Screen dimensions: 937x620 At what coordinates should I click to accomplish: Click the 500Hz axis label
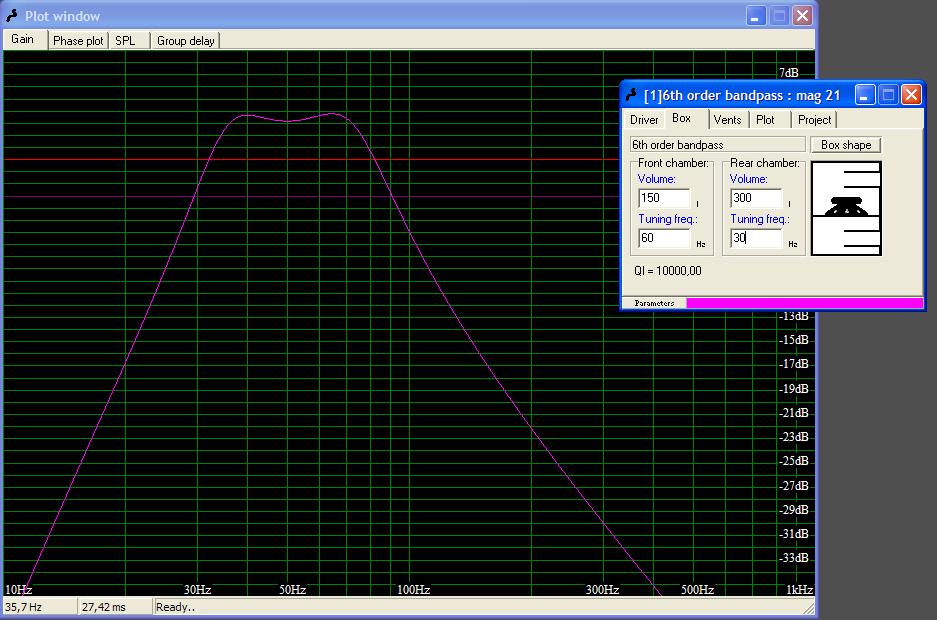pyautogui.click(x=697, y=590)
